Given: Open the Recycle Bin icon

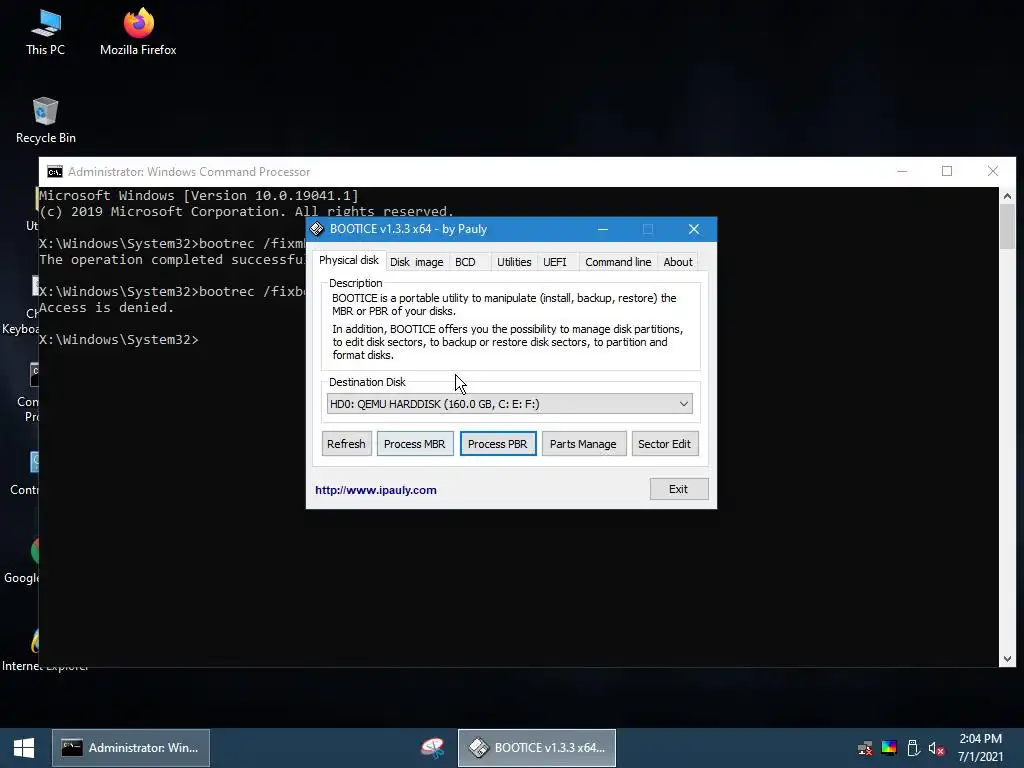Looking at the screenshot, I should tap(46, 120).
